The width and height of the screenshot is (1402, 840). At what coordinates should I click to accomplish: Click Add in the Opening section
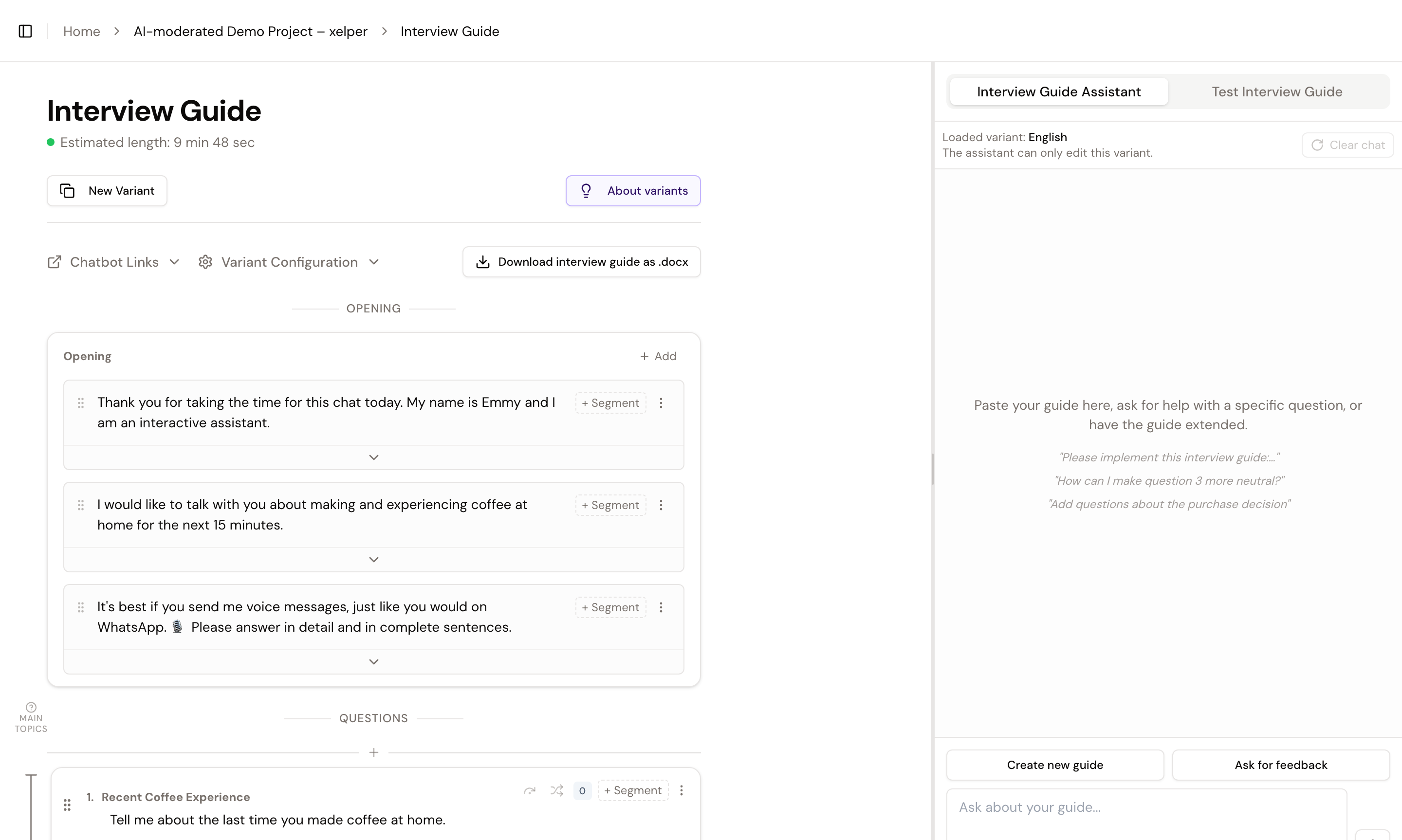click(658, 356)
